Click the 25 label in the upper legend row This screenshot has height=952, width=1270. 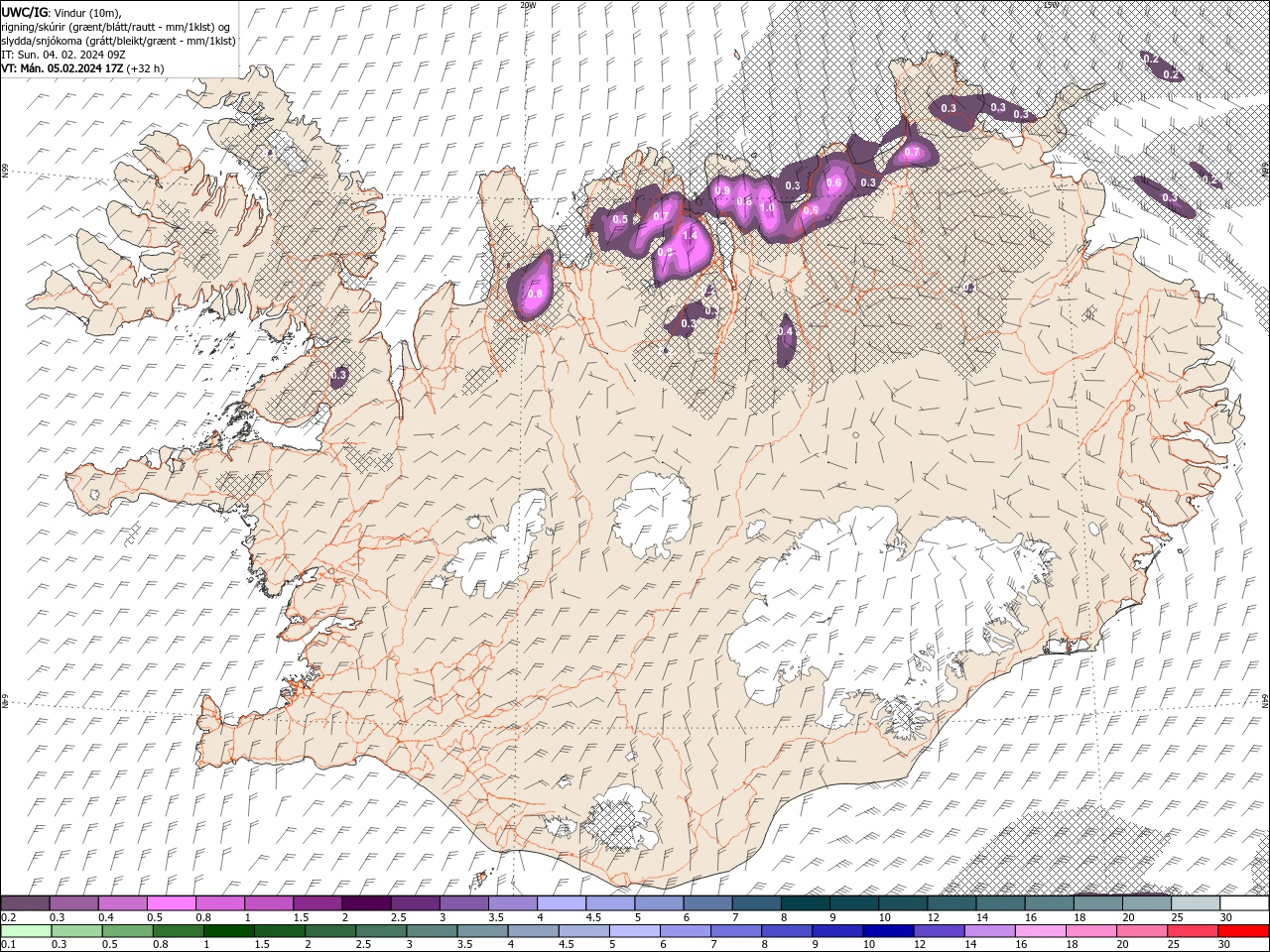pos(1178,917)
